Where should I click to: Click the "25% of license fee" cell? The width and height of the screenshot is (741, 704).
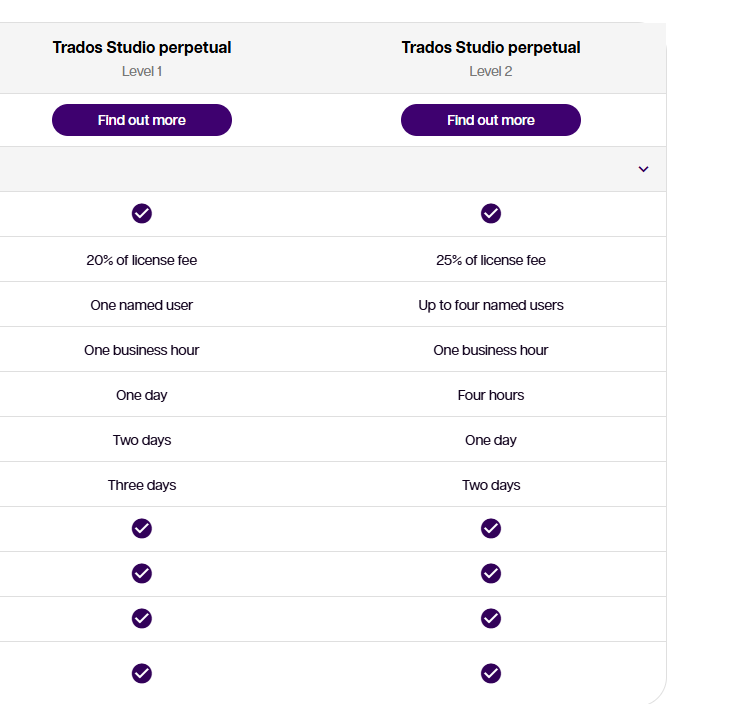[x=491, y=260]
